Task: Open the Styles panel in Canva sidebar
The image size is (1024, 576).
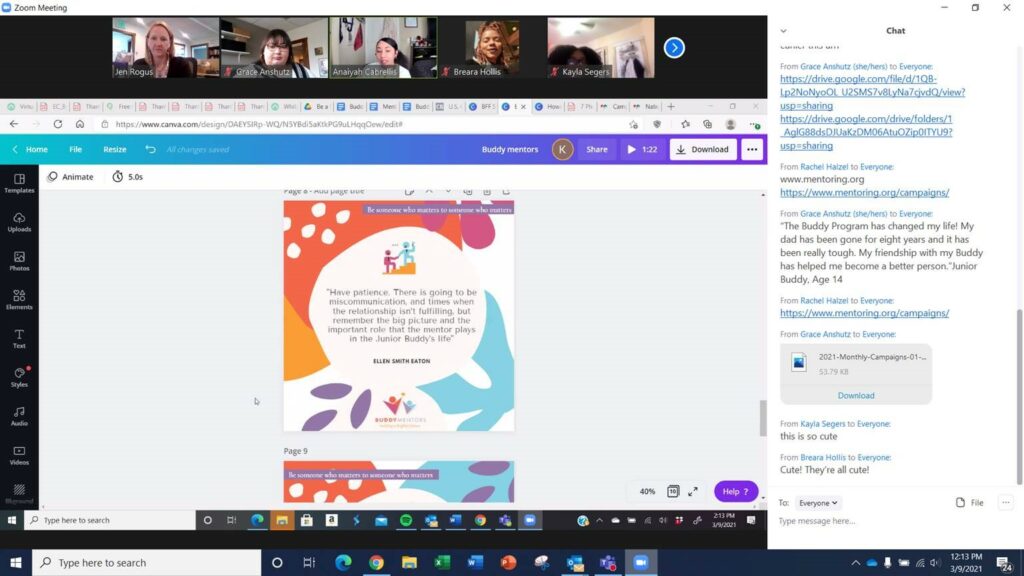Action: coord(19,377)
